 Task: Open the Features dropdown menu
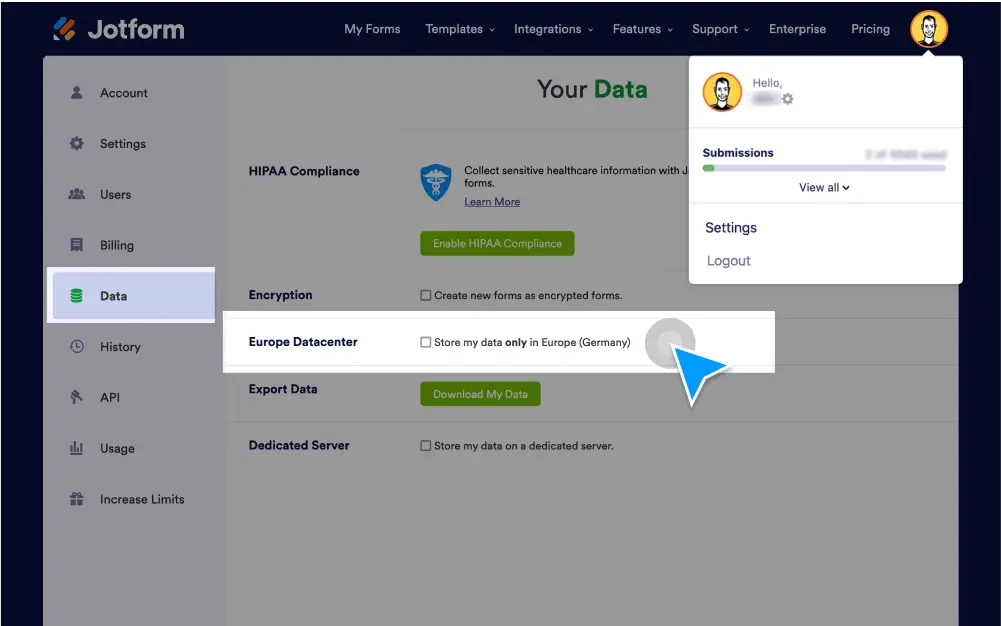click(x=641, y=29)
